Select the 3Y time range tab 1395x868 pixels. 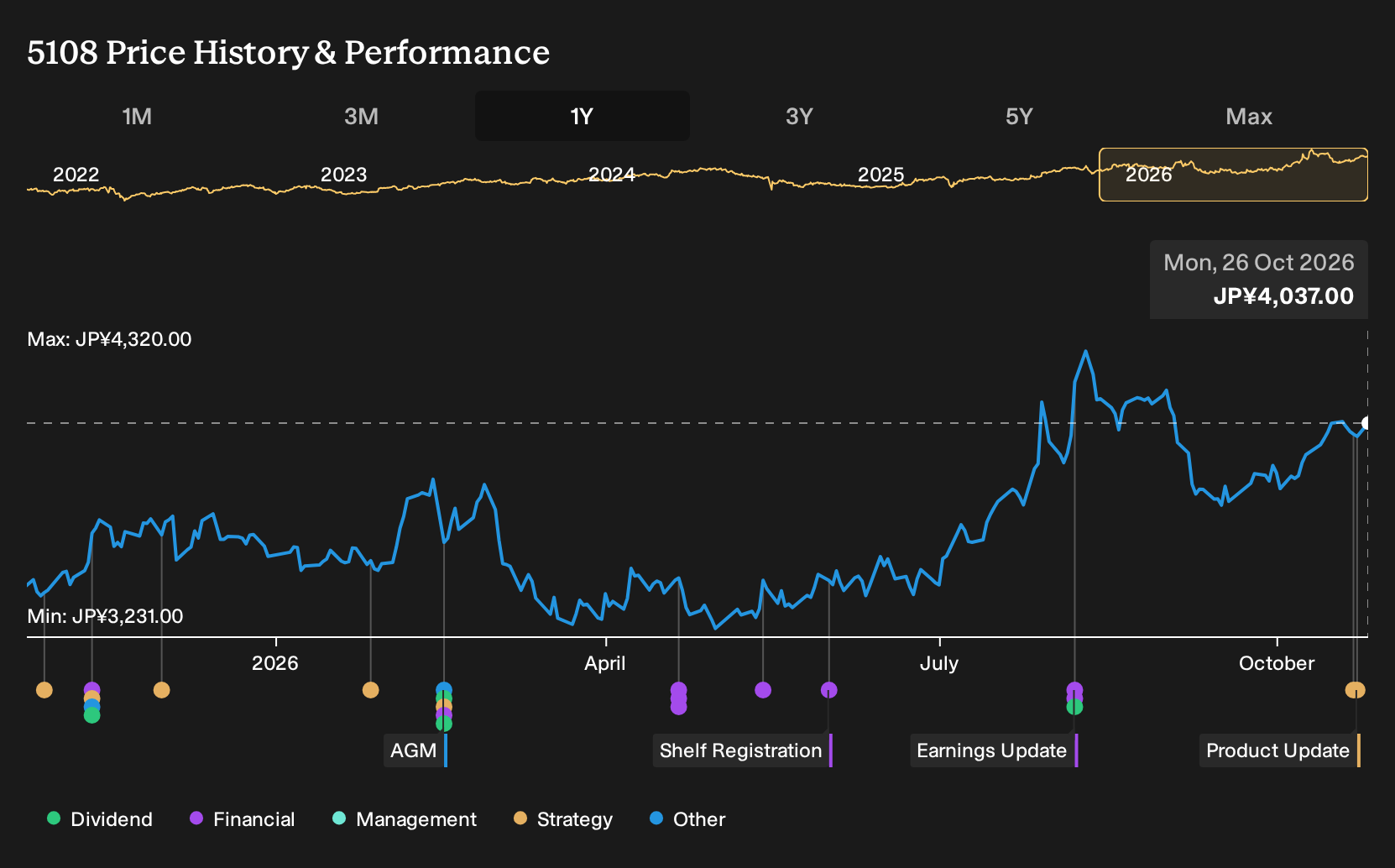[x=799, y=116]
